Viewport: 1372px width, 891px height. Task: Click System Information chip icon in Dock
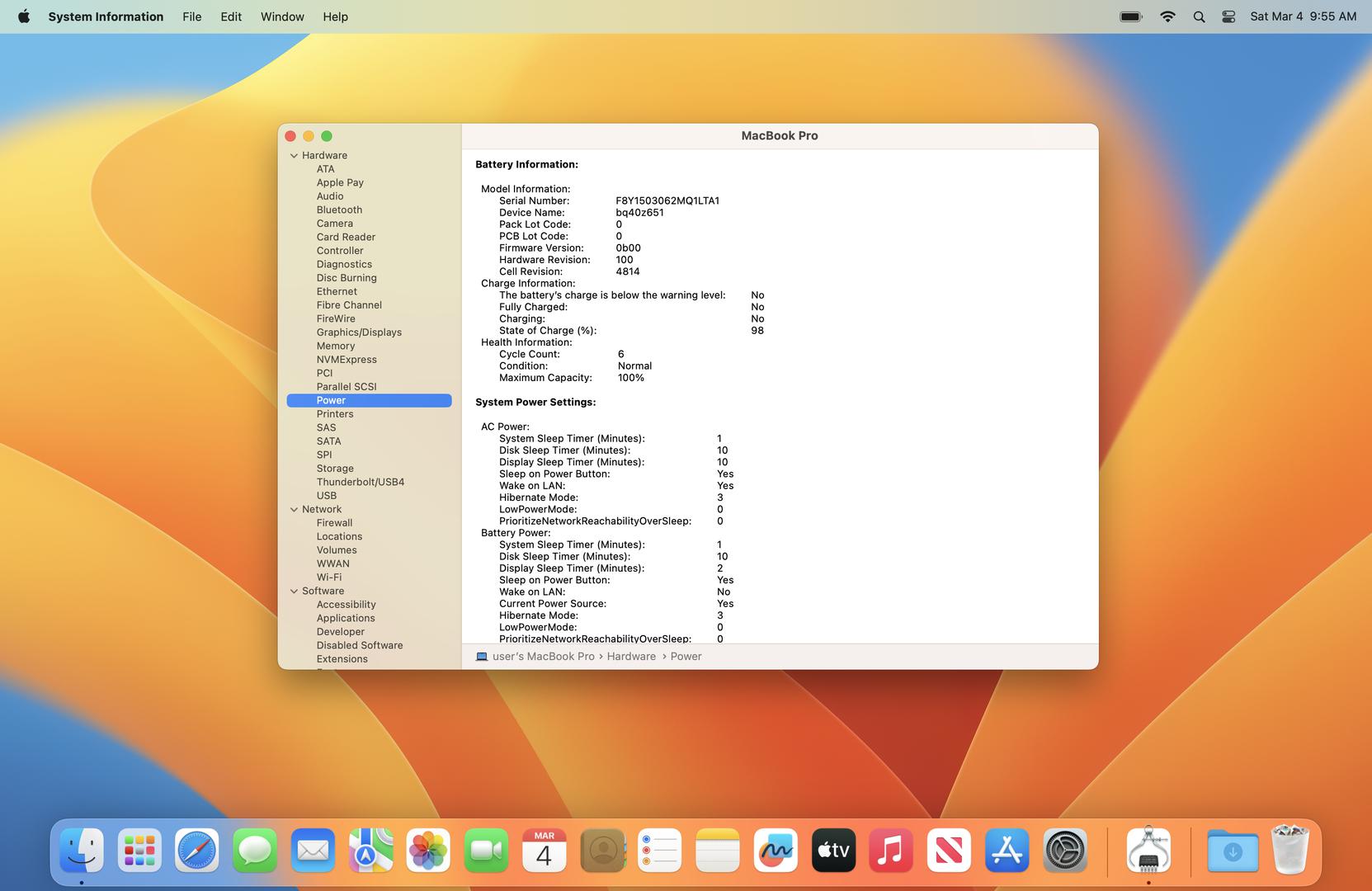tap(1148, 851)
